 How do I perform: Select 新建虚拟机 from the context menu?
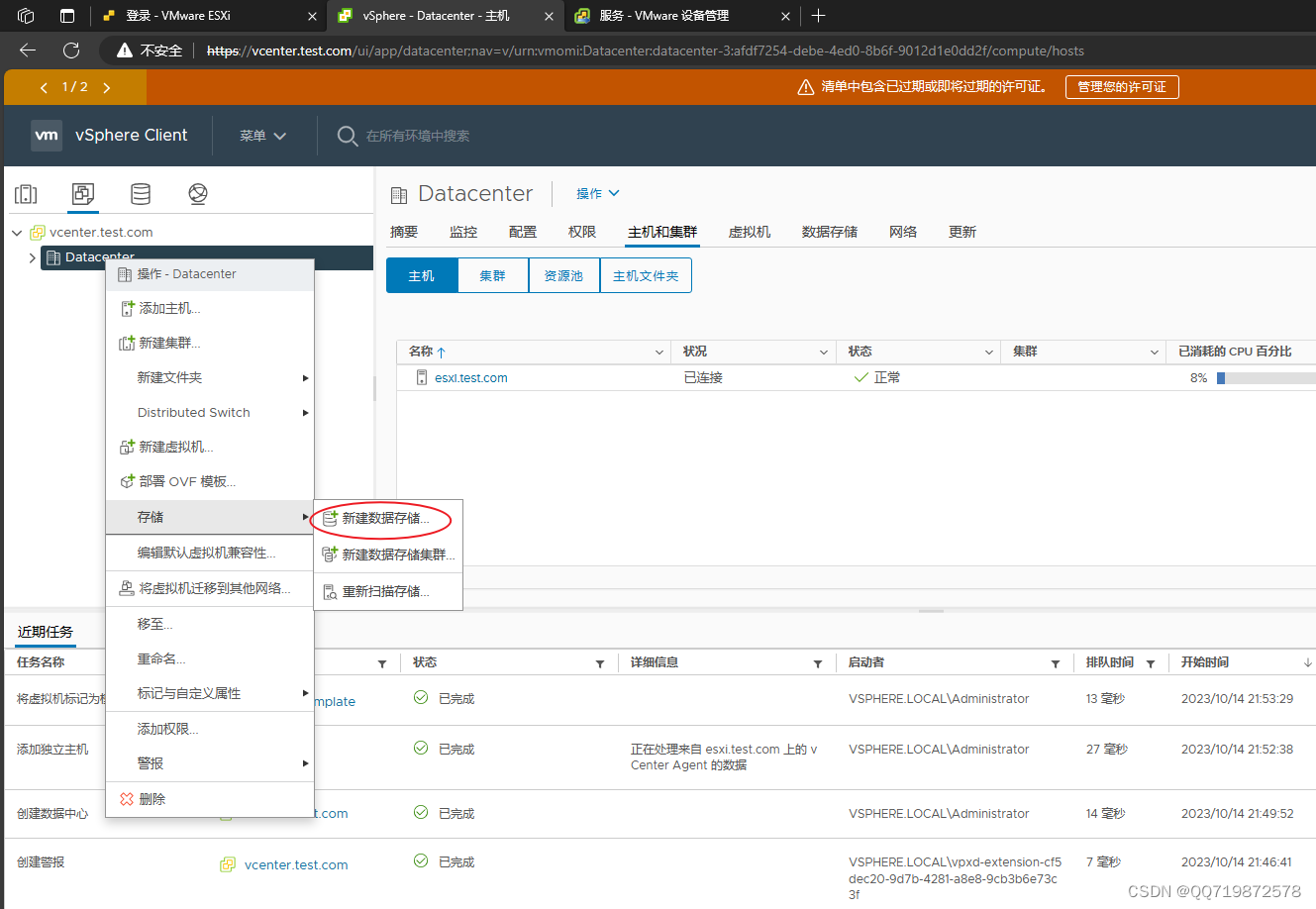pos(210,448)
